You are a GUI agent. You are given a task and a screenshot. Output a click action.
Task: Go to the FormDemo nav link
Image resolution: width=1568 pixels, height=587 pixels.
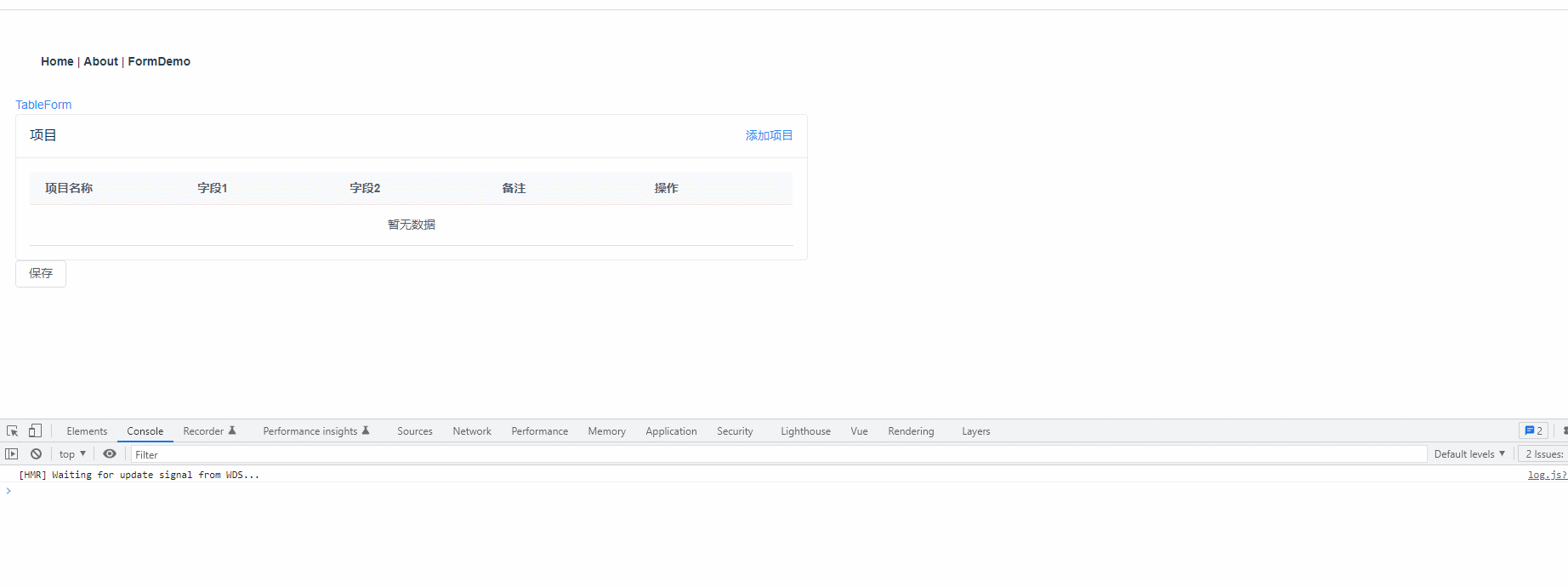(x=159, y=61)
